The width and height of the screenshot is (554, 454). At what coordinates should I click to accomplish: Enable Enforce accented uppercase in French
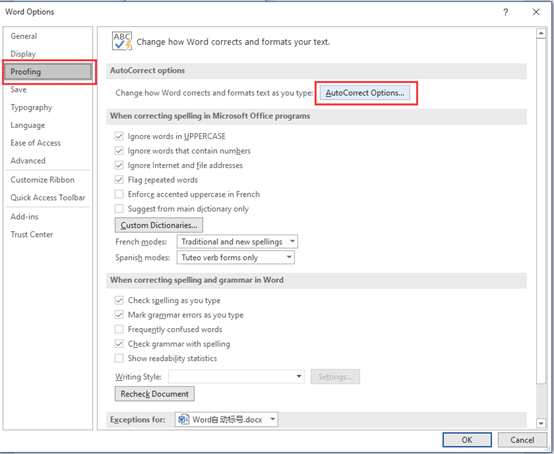[x=119, y=194]
